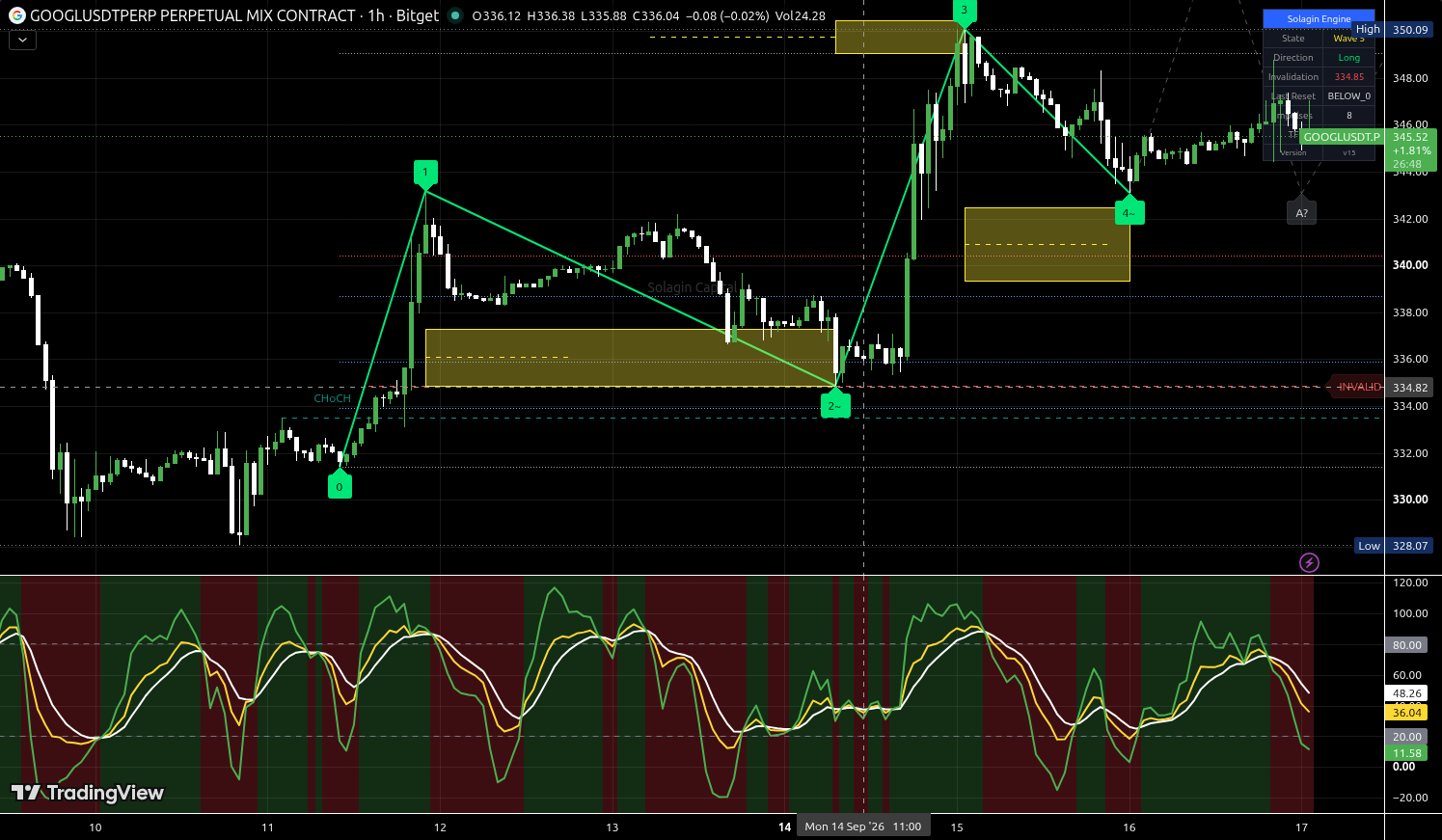Click the 334.85 invalidation value
The width and height of the screenshot is (1442, 840).
1349,77
